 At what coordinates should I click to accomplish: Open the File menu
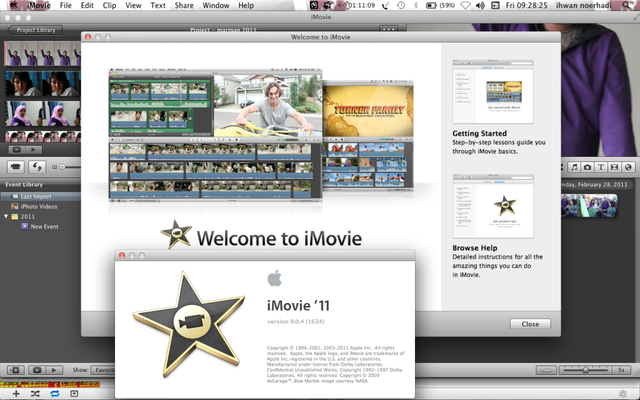pyautogui.click(x=65, y=5)
